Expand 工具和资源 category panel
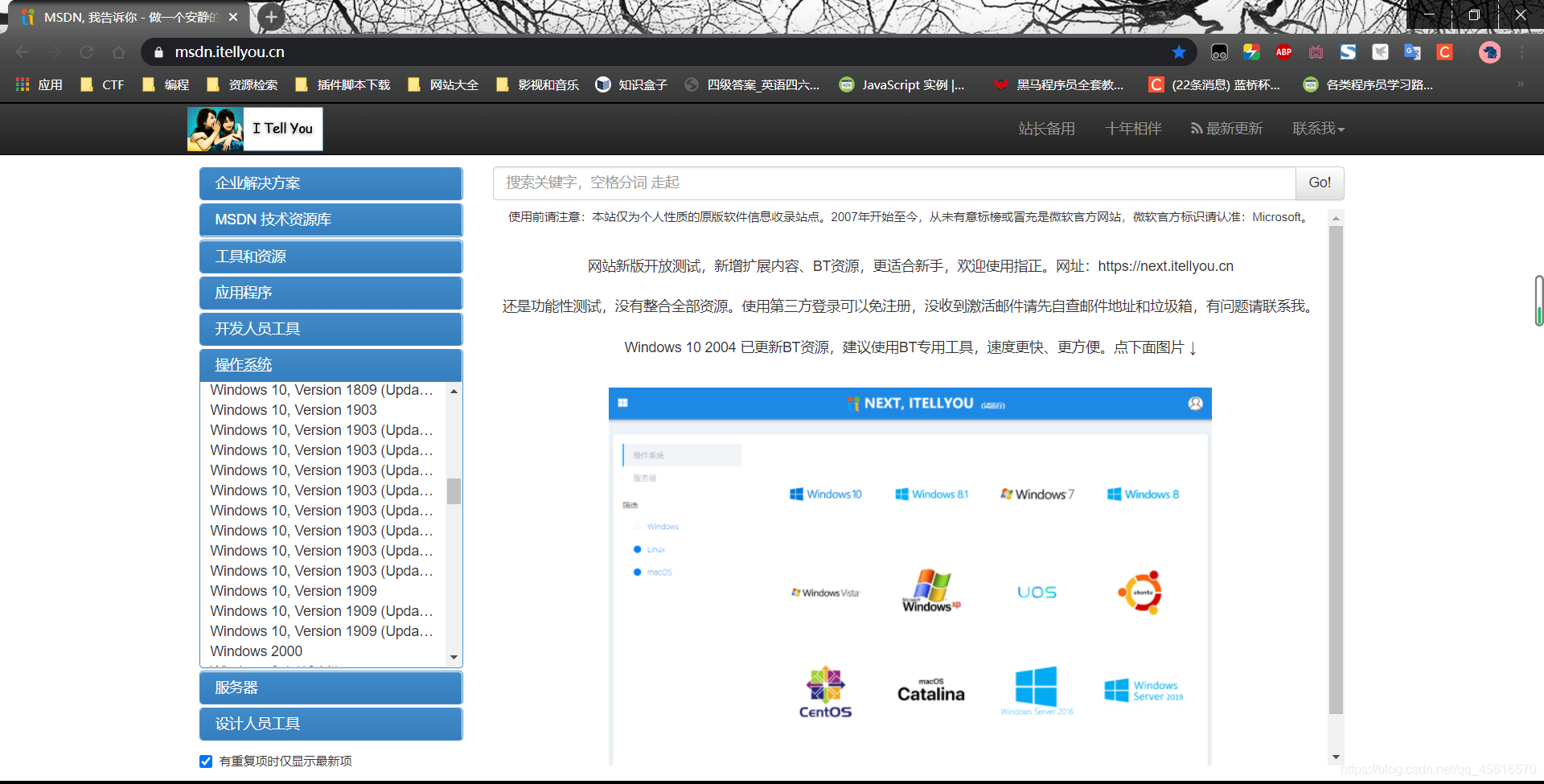 tap(331, 257)
